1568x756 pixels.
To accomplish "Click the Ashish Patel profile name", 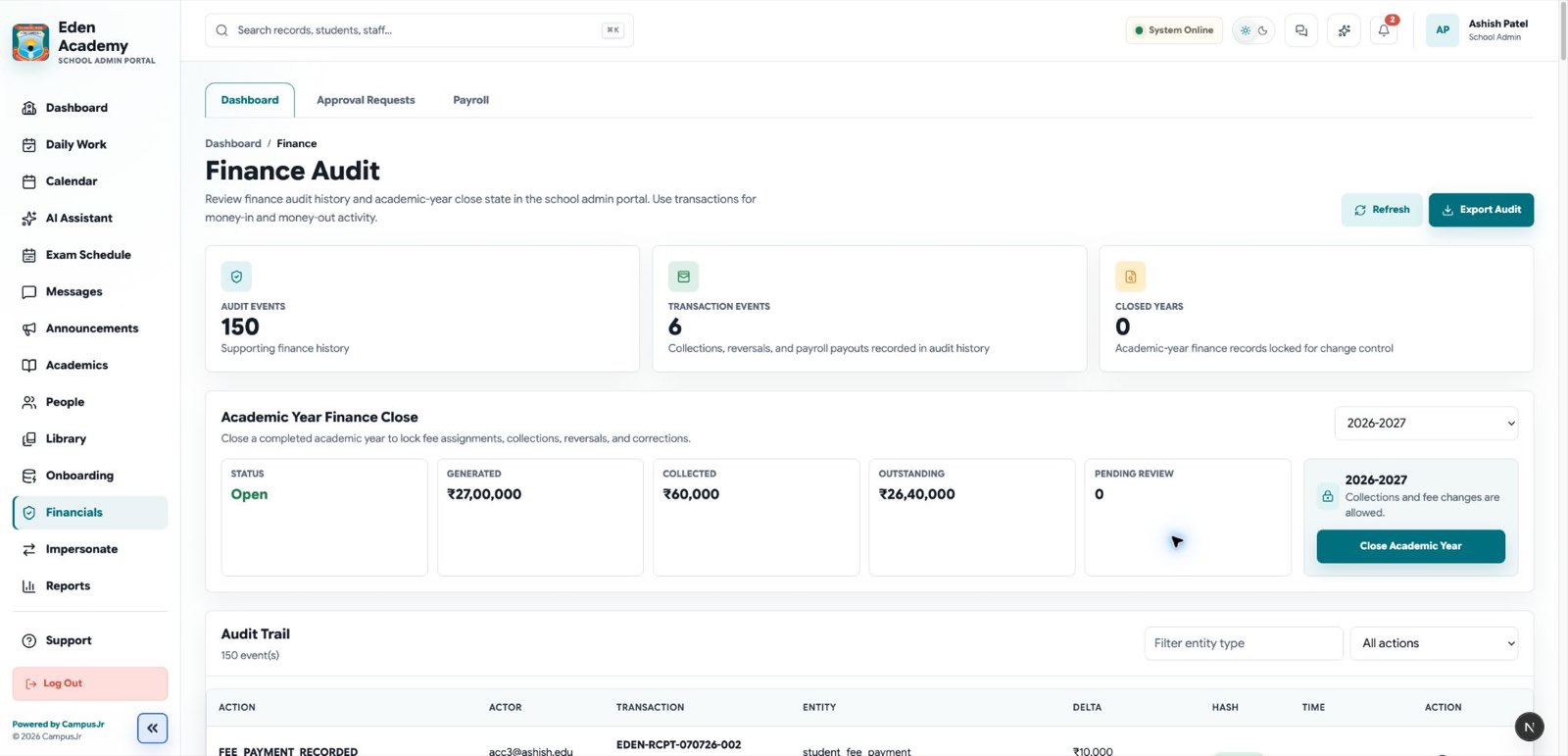I will point(1497,24).
